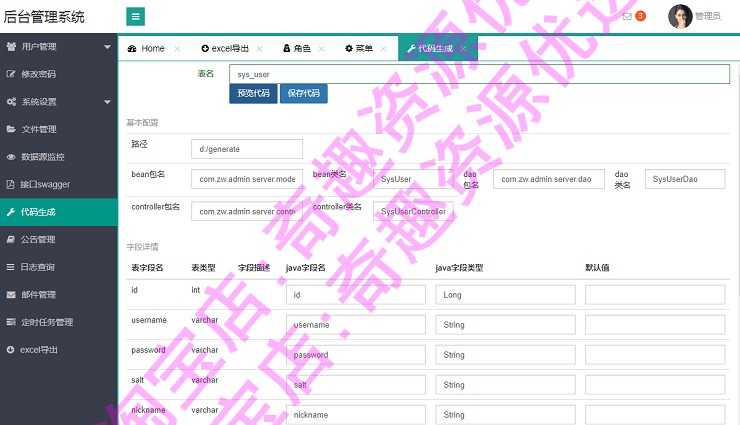Click java字段名 field for username row
740x425 pixels.
356,325
